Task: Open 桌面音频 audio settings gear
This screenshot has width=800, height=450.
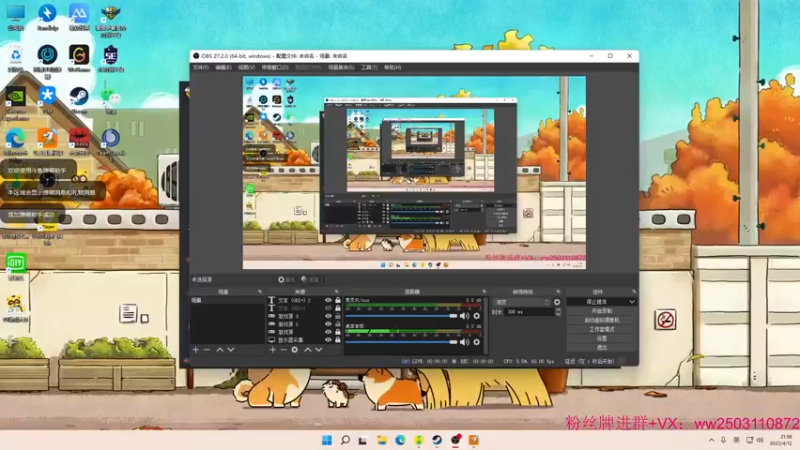Action: (x=477, y=342)
